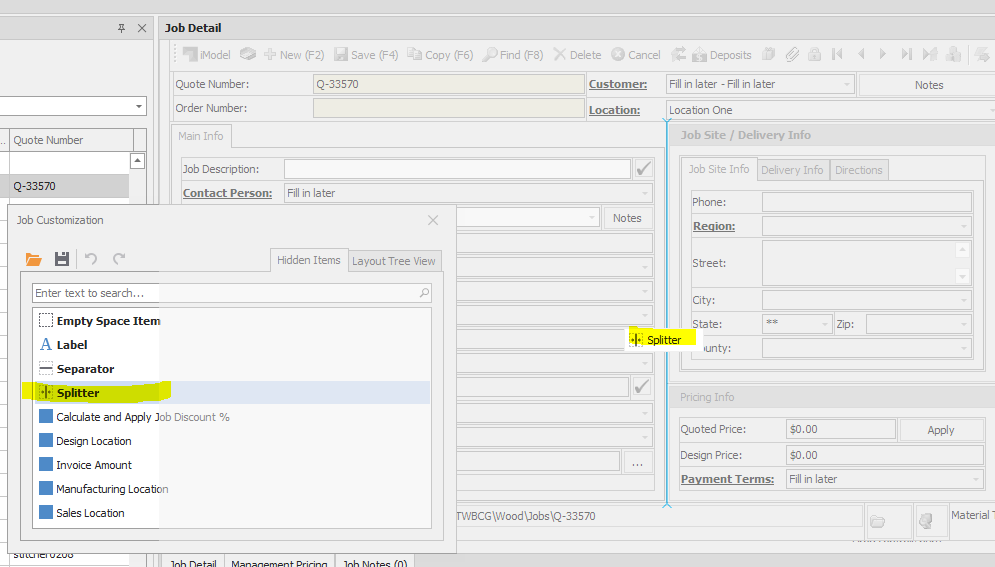
Task: Pin the left panel using pushpin icon
Action: tap(122, 29)
